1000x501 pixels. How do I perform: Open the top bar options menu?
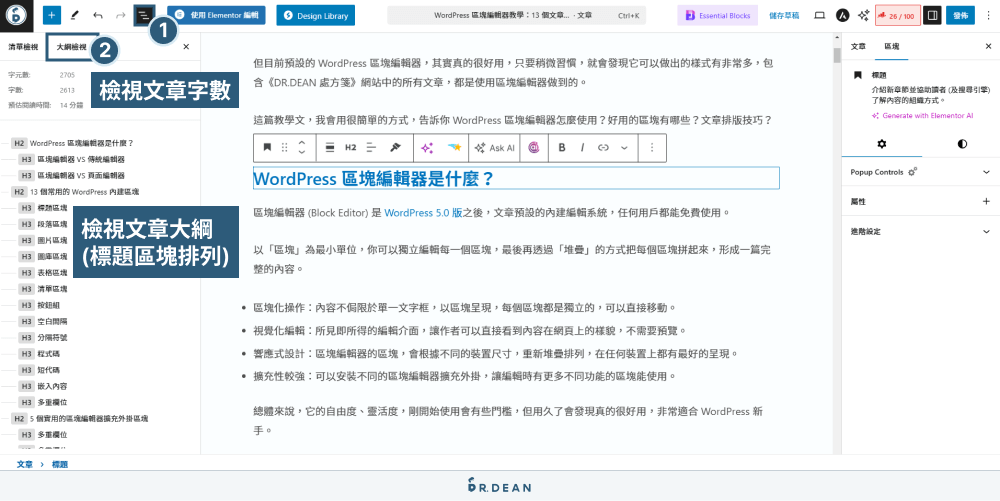click(988, 15)
